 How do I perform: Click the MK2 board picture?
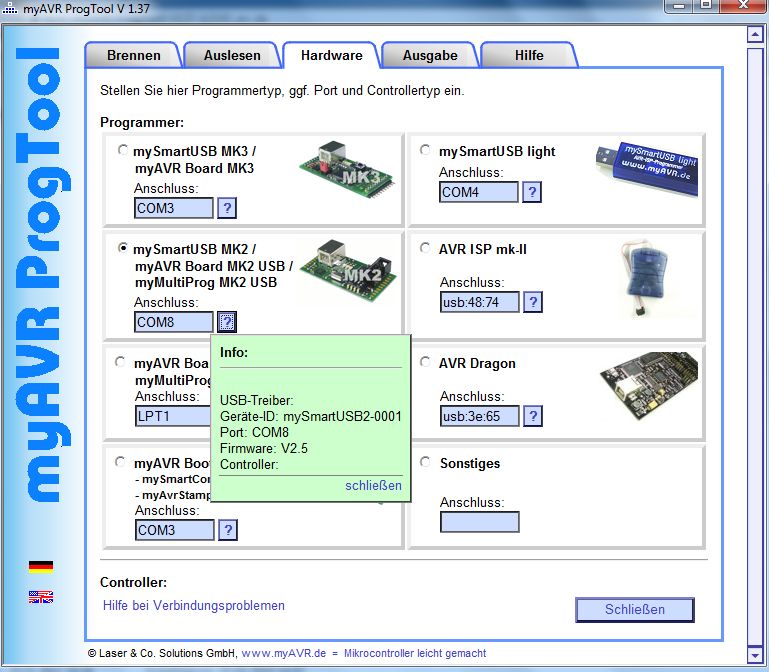pyautogui.click(x=348, y=270)
